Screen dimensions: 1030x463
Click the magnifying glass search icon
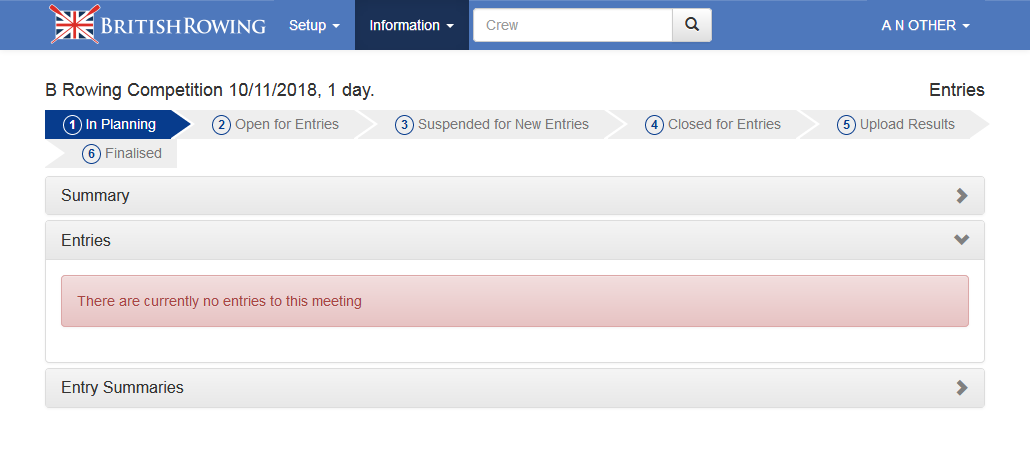691,25
